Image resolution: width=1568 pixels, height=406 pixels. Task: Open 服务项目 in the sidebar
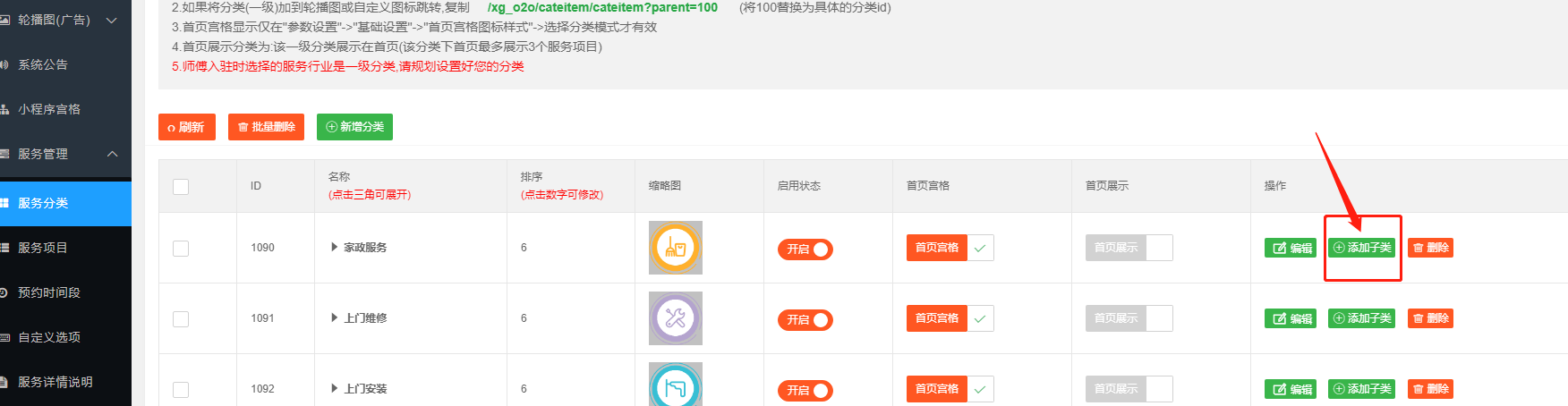[x=43, y=248]
